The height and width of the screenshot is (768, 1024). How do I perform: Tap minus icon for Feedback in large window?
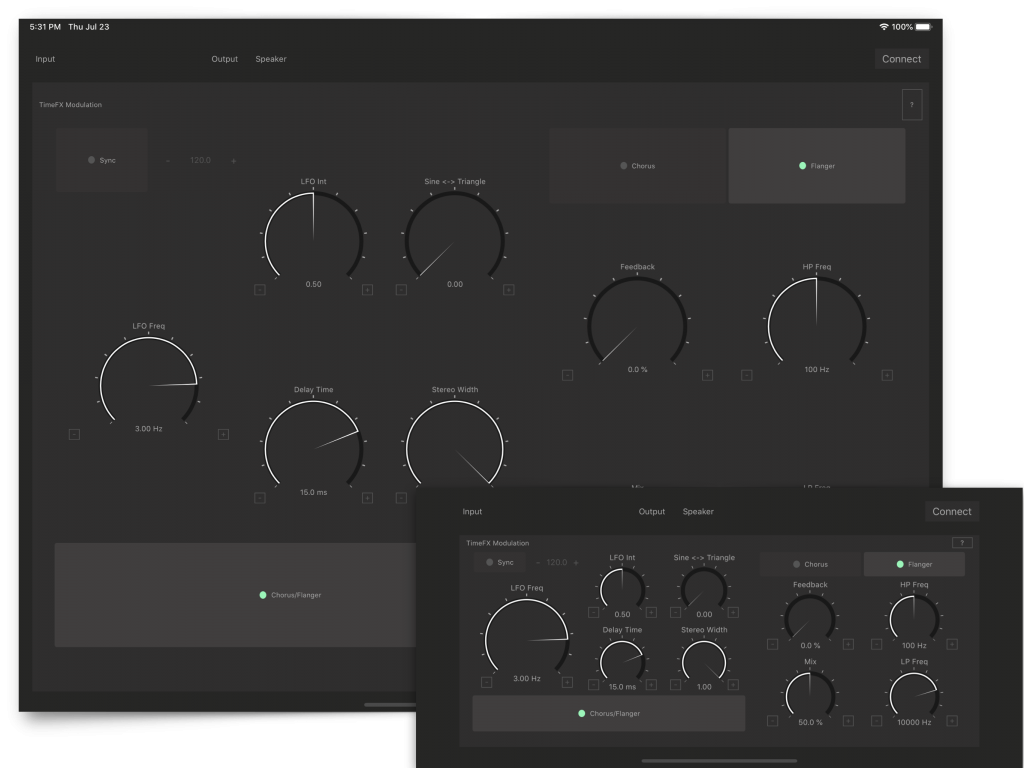pos(567,375)
